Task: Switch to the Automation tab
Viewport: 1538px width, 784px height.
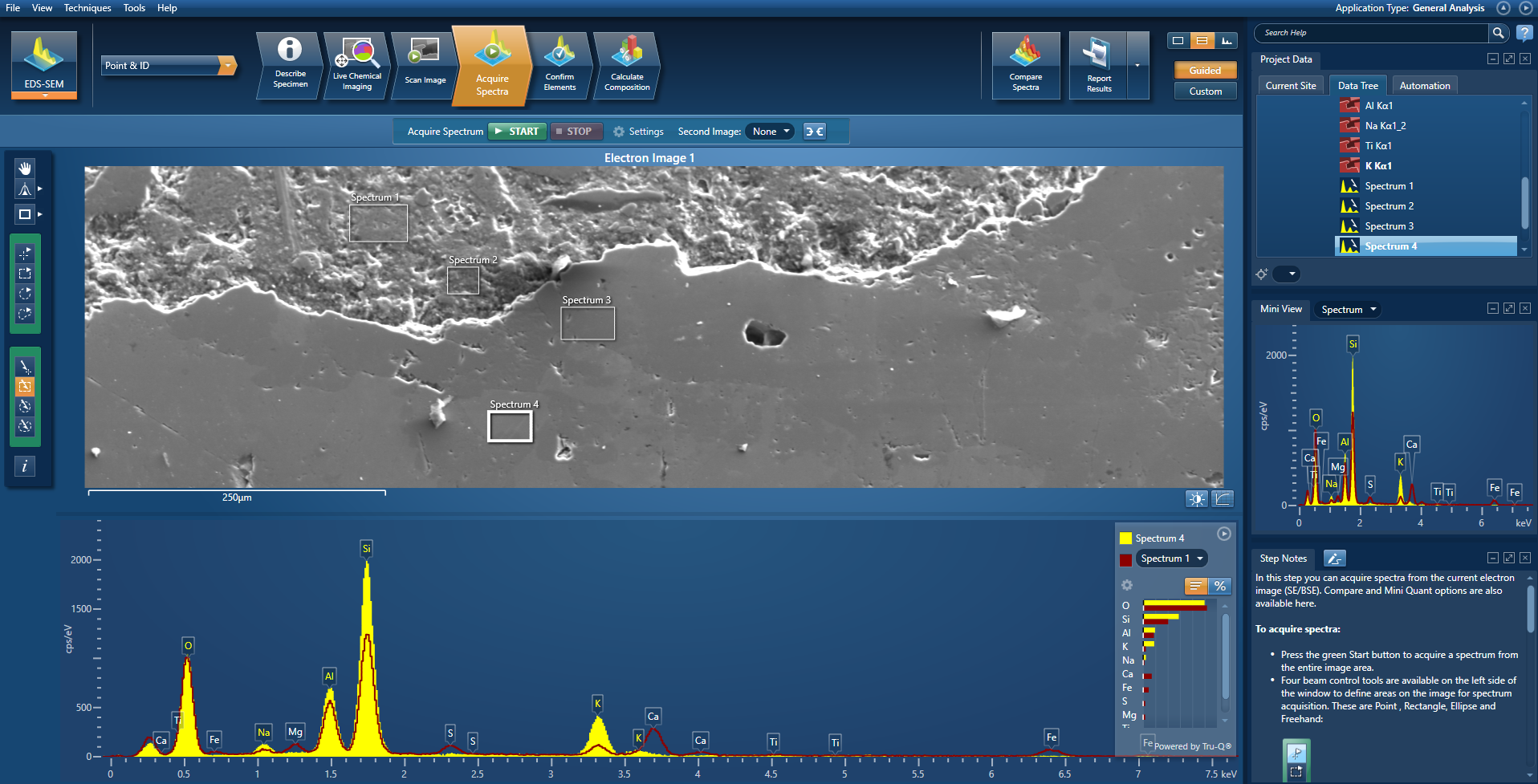Action: (x=1425, y=86)
